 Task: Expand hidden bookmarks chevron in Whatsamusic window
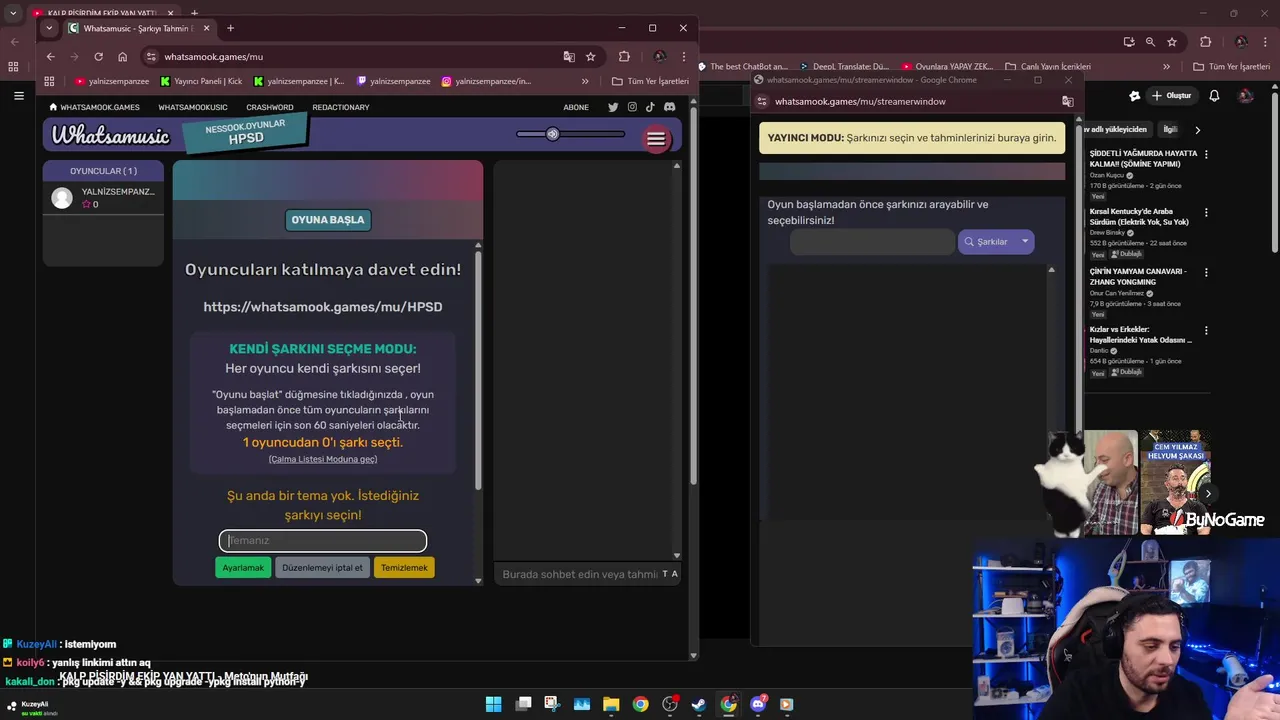[585, 81]
